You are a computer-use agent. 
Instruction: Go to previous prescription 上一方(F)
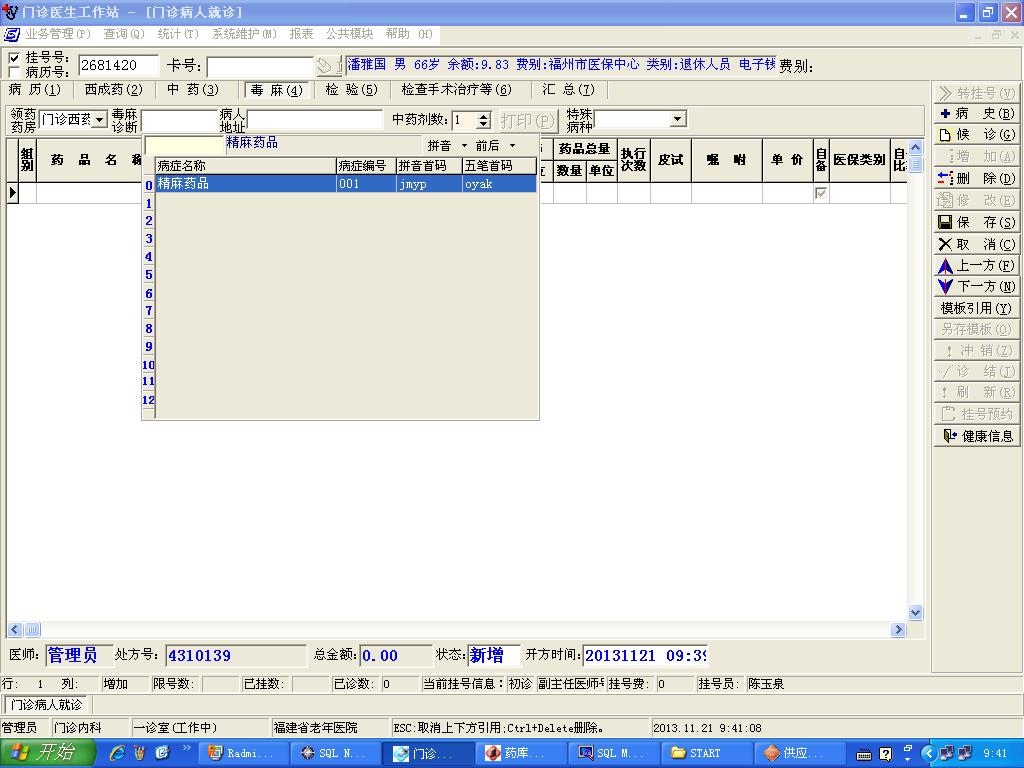click(x=977, y=266)
